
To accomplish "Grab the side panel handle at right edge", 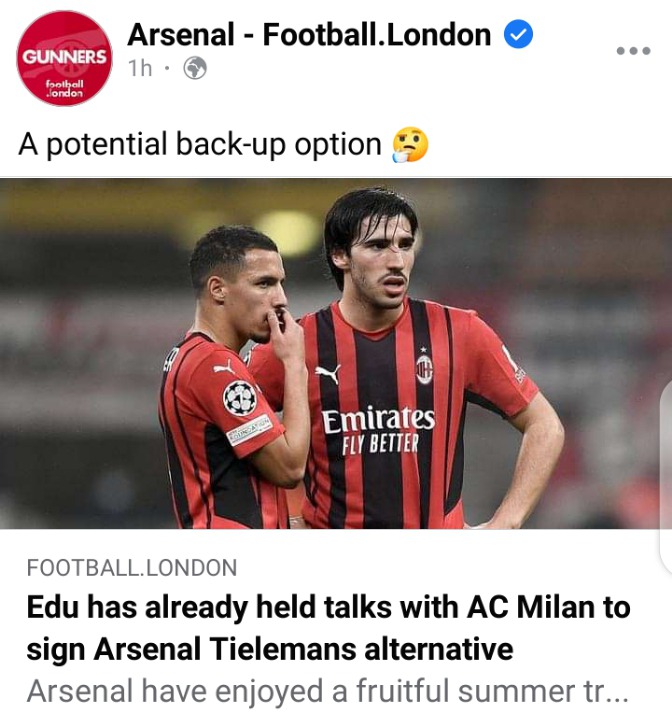I will [666, 479].
